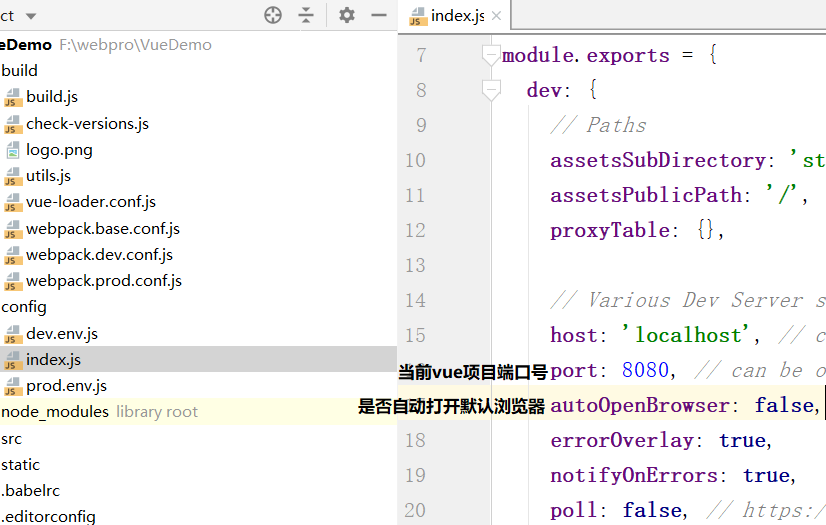Click the 'localhost' host string
The image size is (826, 525).
pyautogui.click(x=685, y=335)
